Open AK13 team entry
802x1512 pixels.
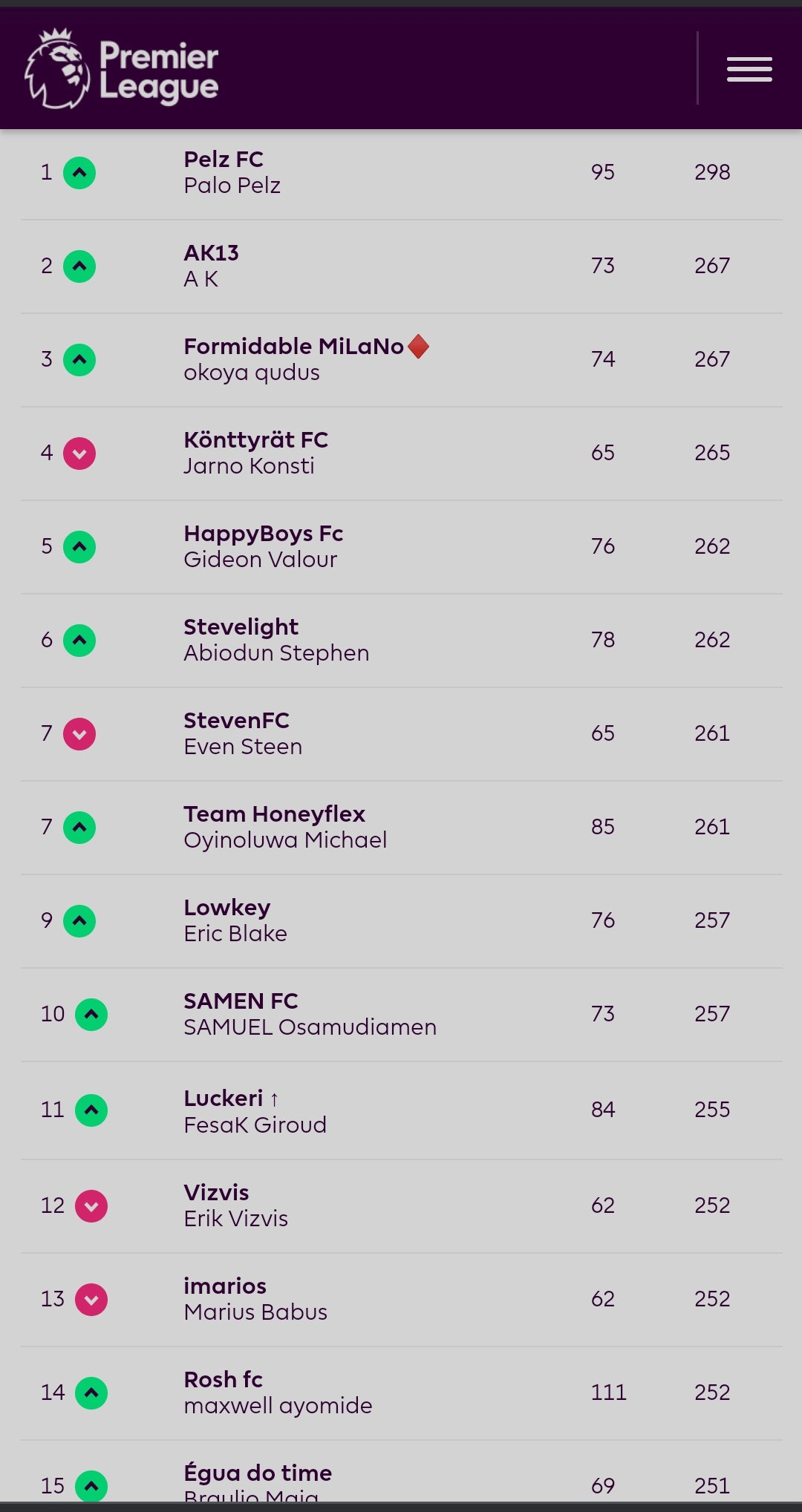click(212, 252)
